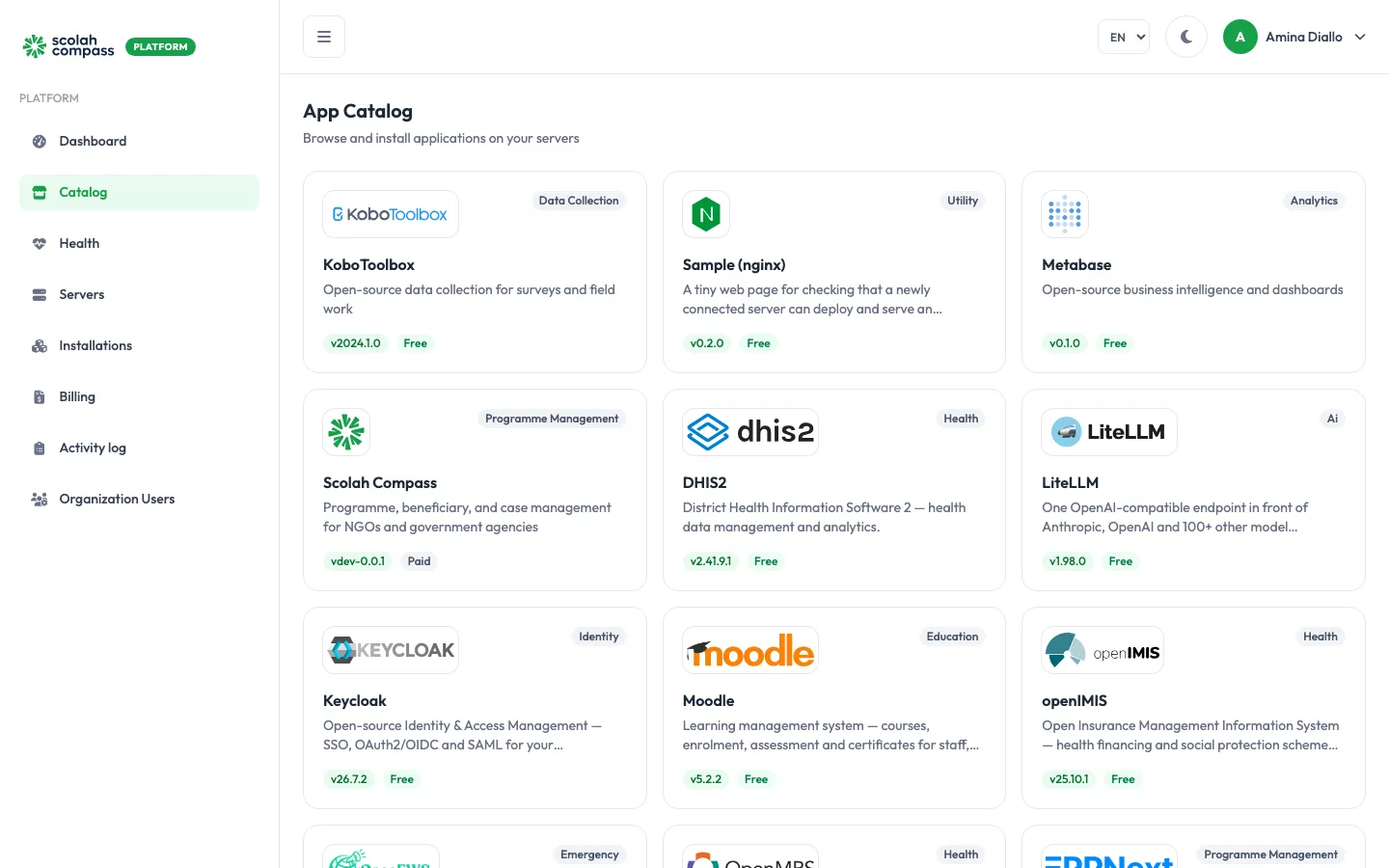Click the Paid badge on Scolah Compass
This screenshot has width=1389, height=868.
pyautogui.click(x=419, y=561)
